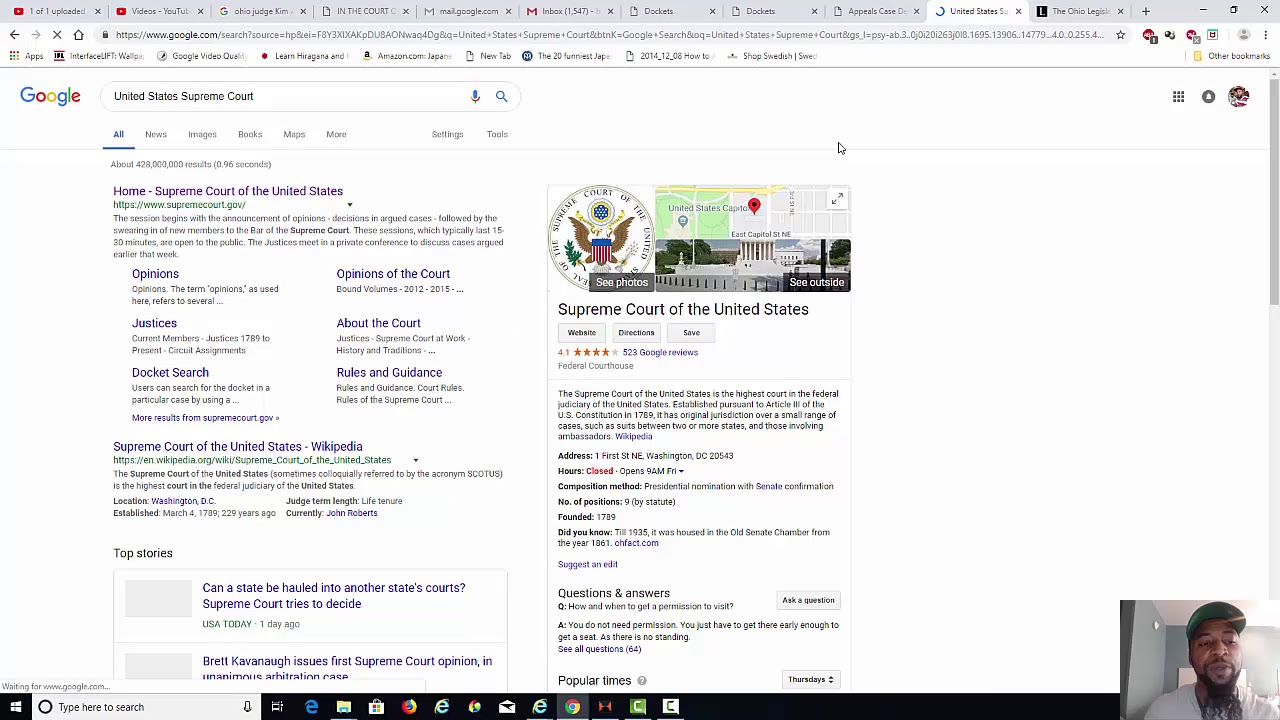
Task: Expand the map in knowledge panel
Action: click(x=837, y=199)
